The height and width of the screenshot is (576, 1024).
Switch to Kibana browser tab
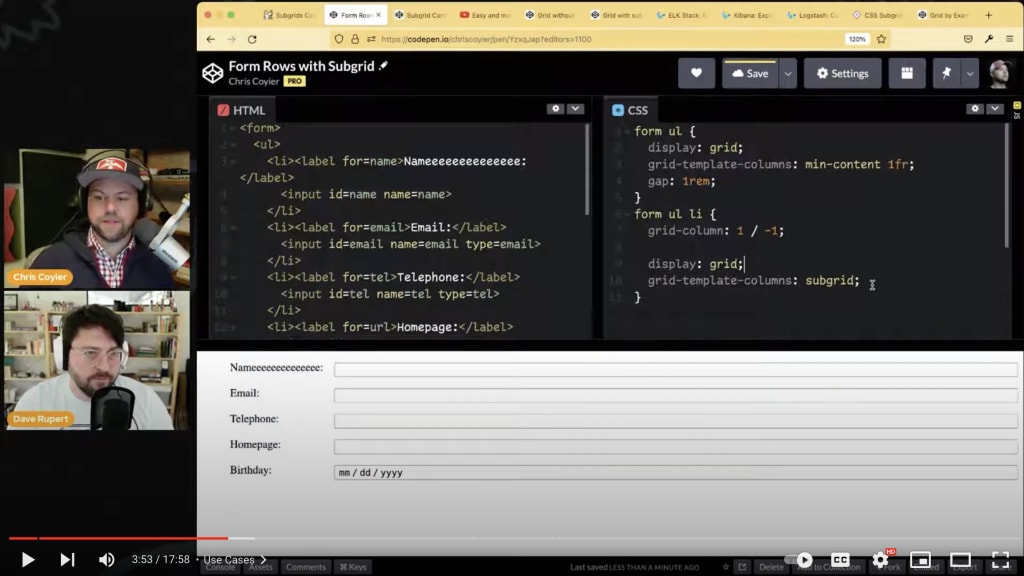(x=746, y=14)
